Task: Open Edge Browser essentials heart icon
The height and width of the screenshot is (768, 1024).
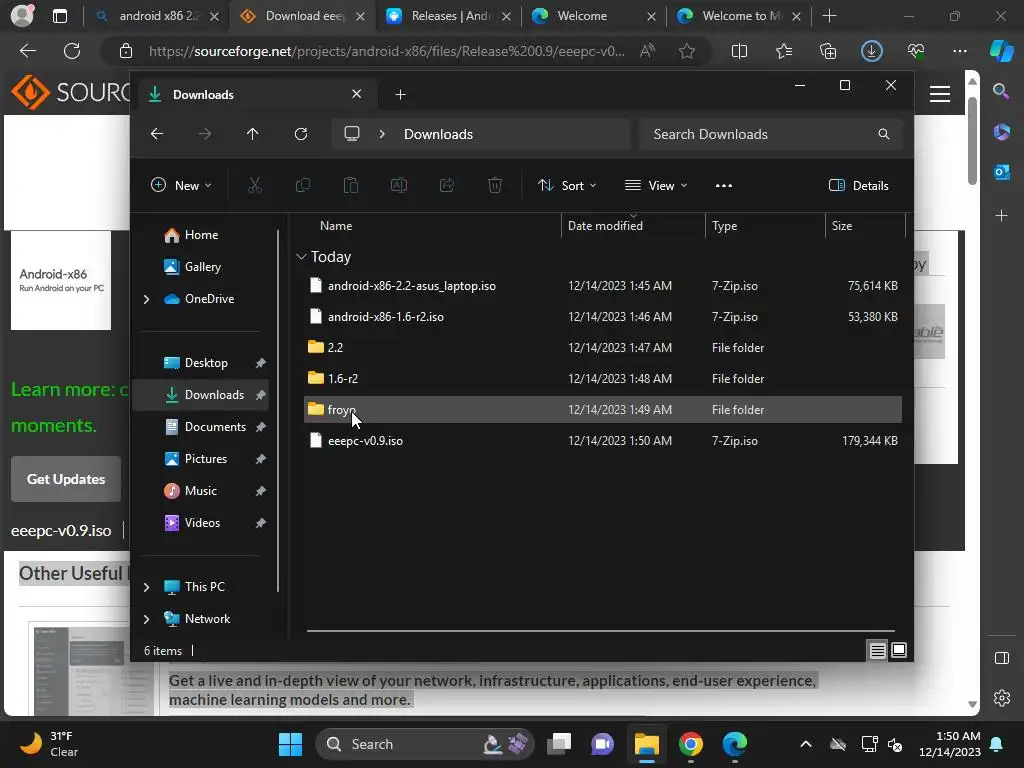Action: [916, 51]
